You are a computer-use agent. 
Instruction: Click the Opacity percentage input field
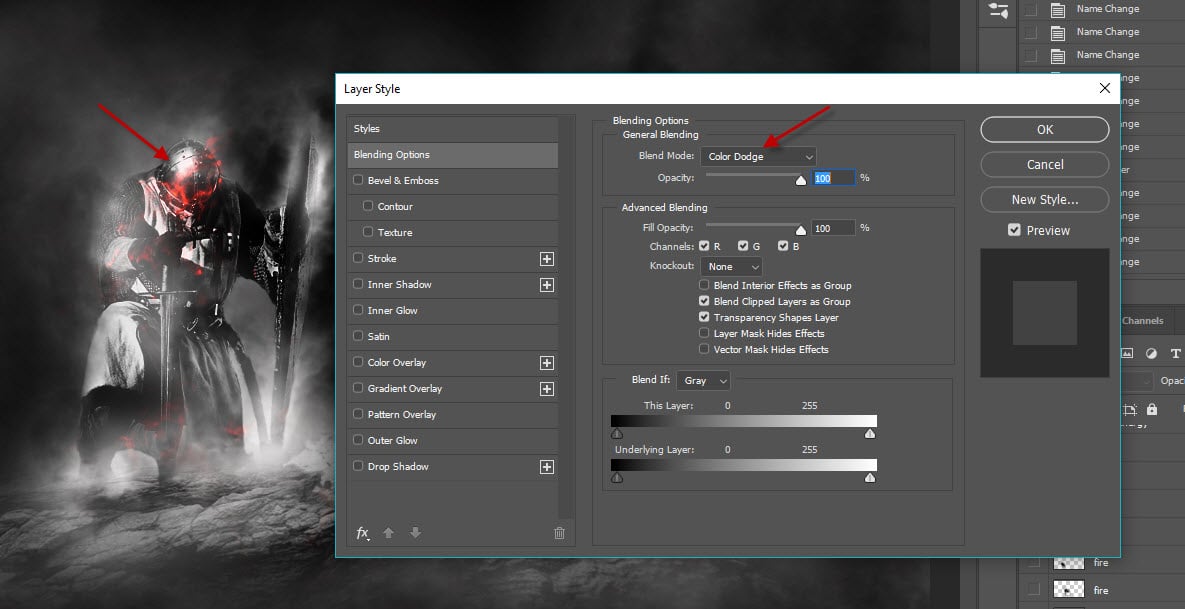(x=833, y=178)
